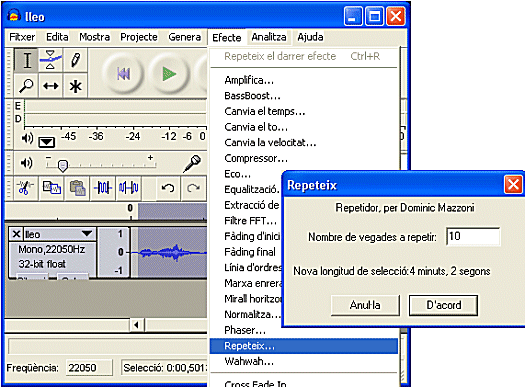525x387 pixels.
Task: Click the Skip to Start button
Action: click(123, 74)
